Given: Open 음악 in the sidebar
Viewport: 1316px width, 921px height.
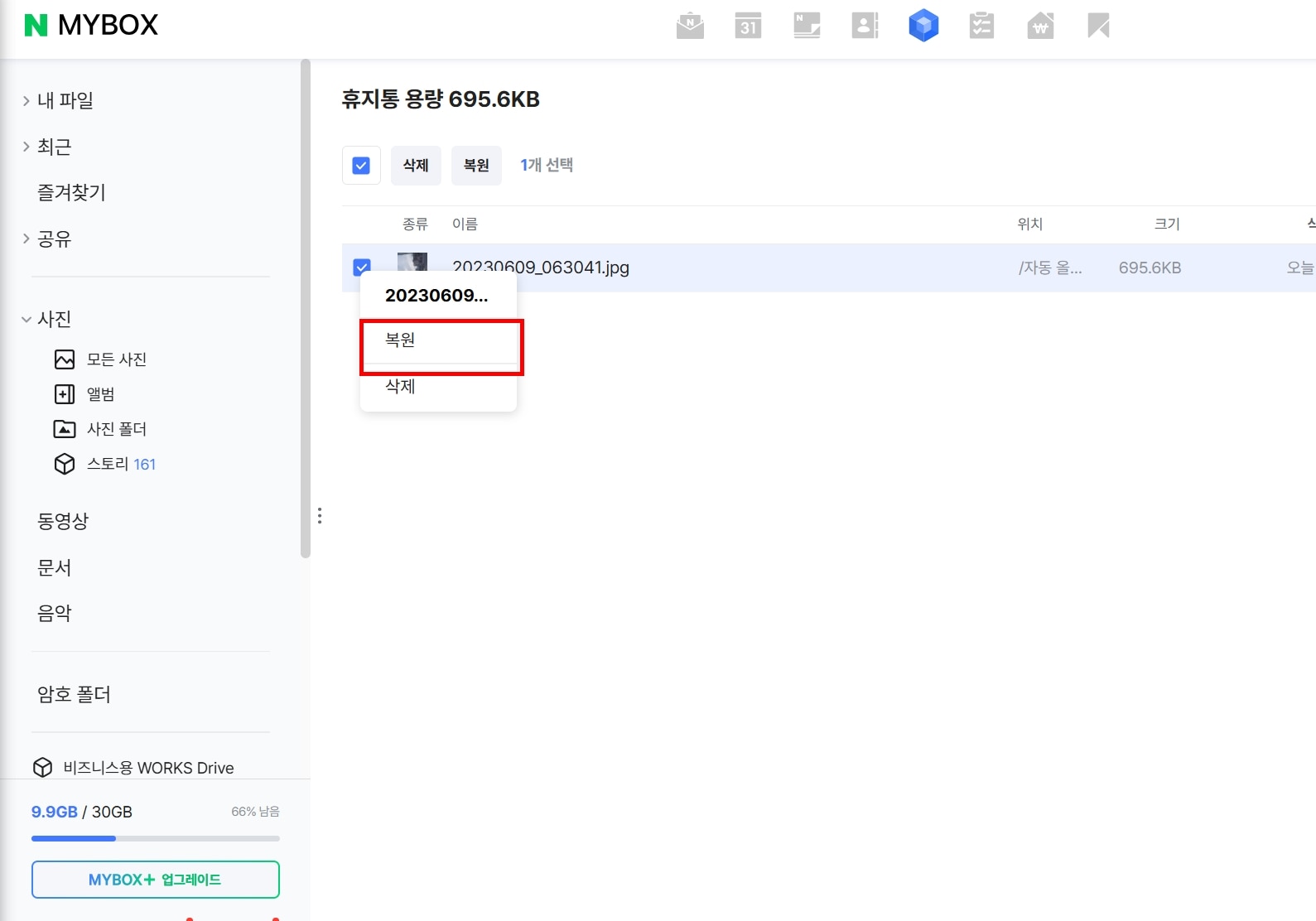Looking at the screenshot, I should 55,613.
